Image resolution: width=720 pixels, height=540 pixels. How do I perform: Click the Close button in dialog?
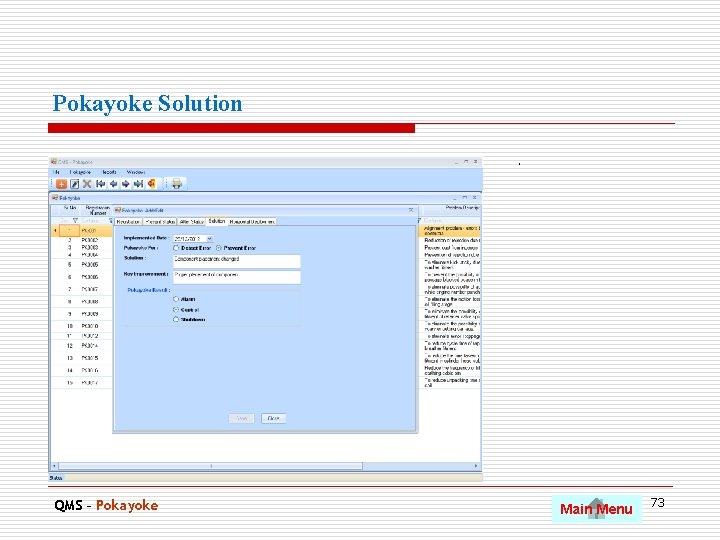click(x=273, y=418)
